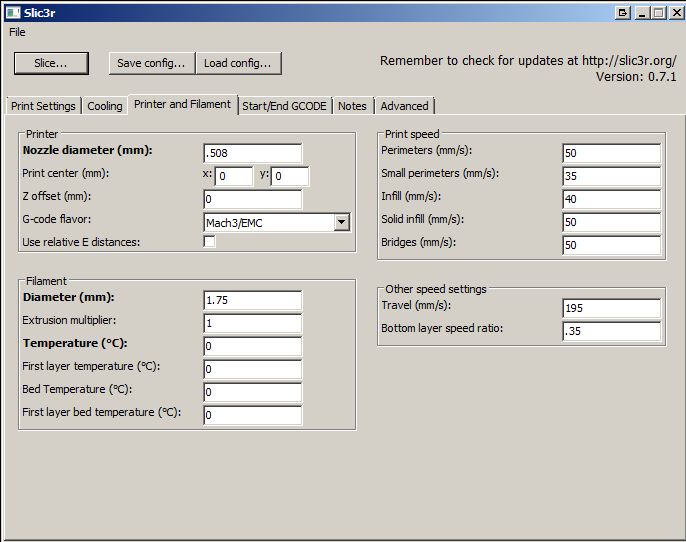Open the G-code flavor dropdown
The width and height of the screenshot is (686, 542).
(x=341, y=222)
